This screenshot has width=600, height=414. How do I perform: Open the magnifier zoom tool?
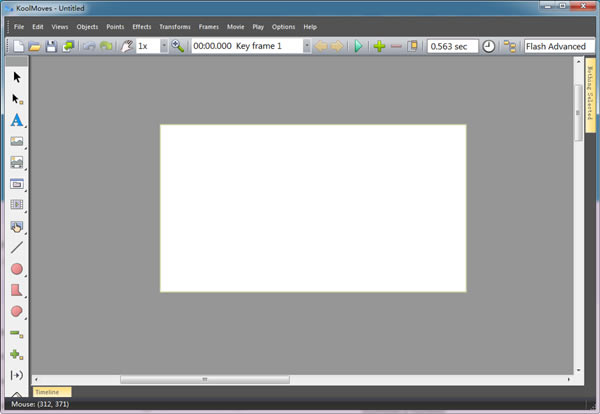(x=178, y=46)
